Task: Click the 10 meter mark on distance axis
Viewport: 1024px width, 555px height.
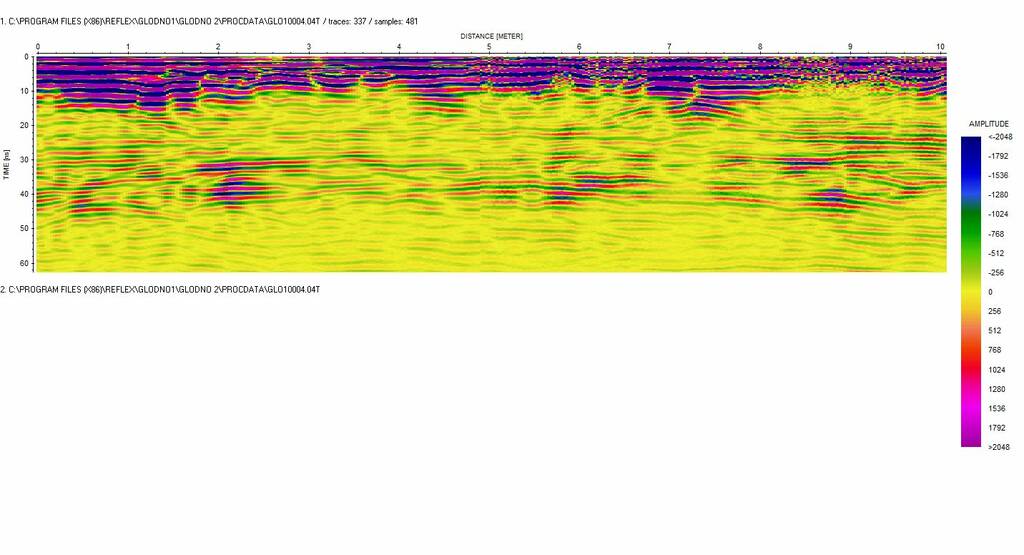Action: (939, 47)
